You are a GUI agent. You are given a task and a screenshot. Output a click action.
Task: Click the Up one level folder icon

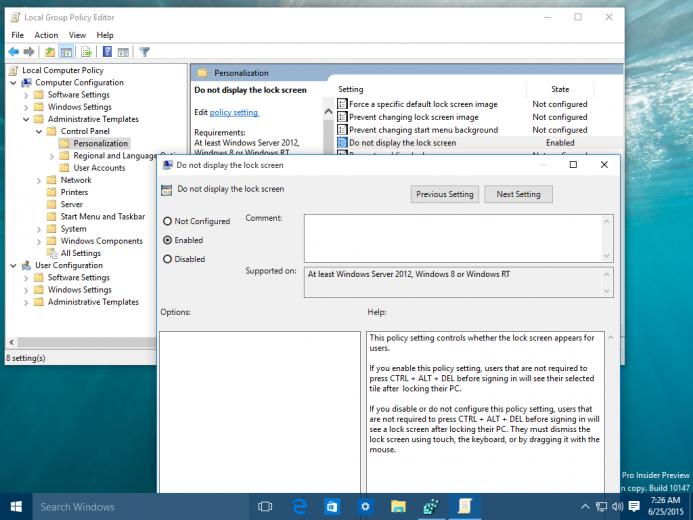tap(50, 52)
